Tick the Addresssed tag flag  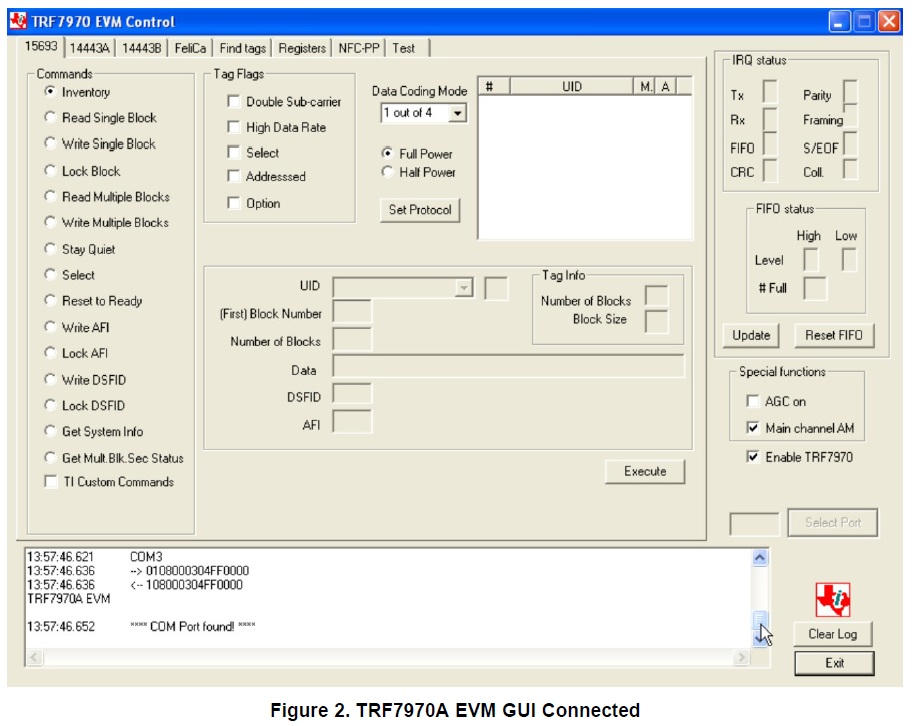pos(233,176)
